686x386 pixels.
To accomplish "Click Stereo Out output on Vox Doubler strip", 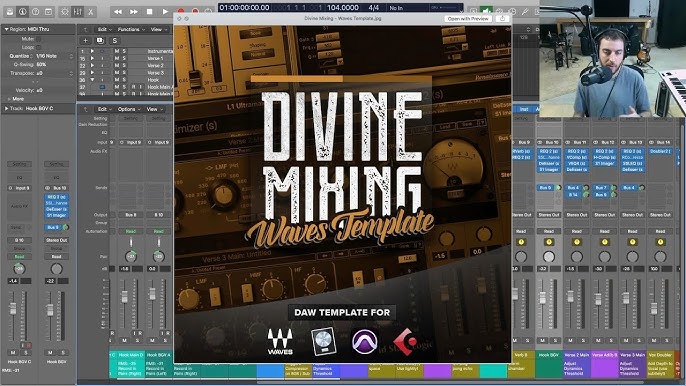I will 661,215.
